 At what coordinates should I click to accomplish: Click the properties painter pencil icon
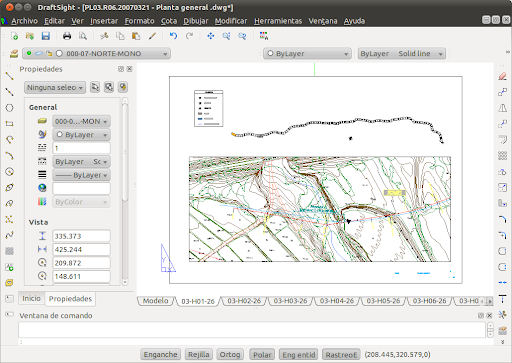pos(152,36)
